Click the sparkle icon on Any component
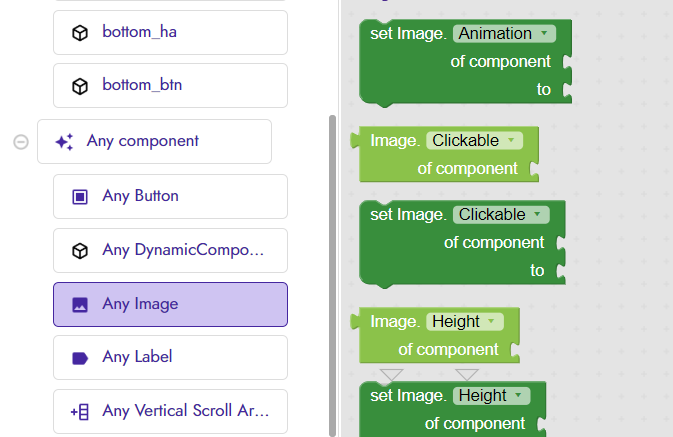The height and width of the screenshot is (437, 673). 64,142
